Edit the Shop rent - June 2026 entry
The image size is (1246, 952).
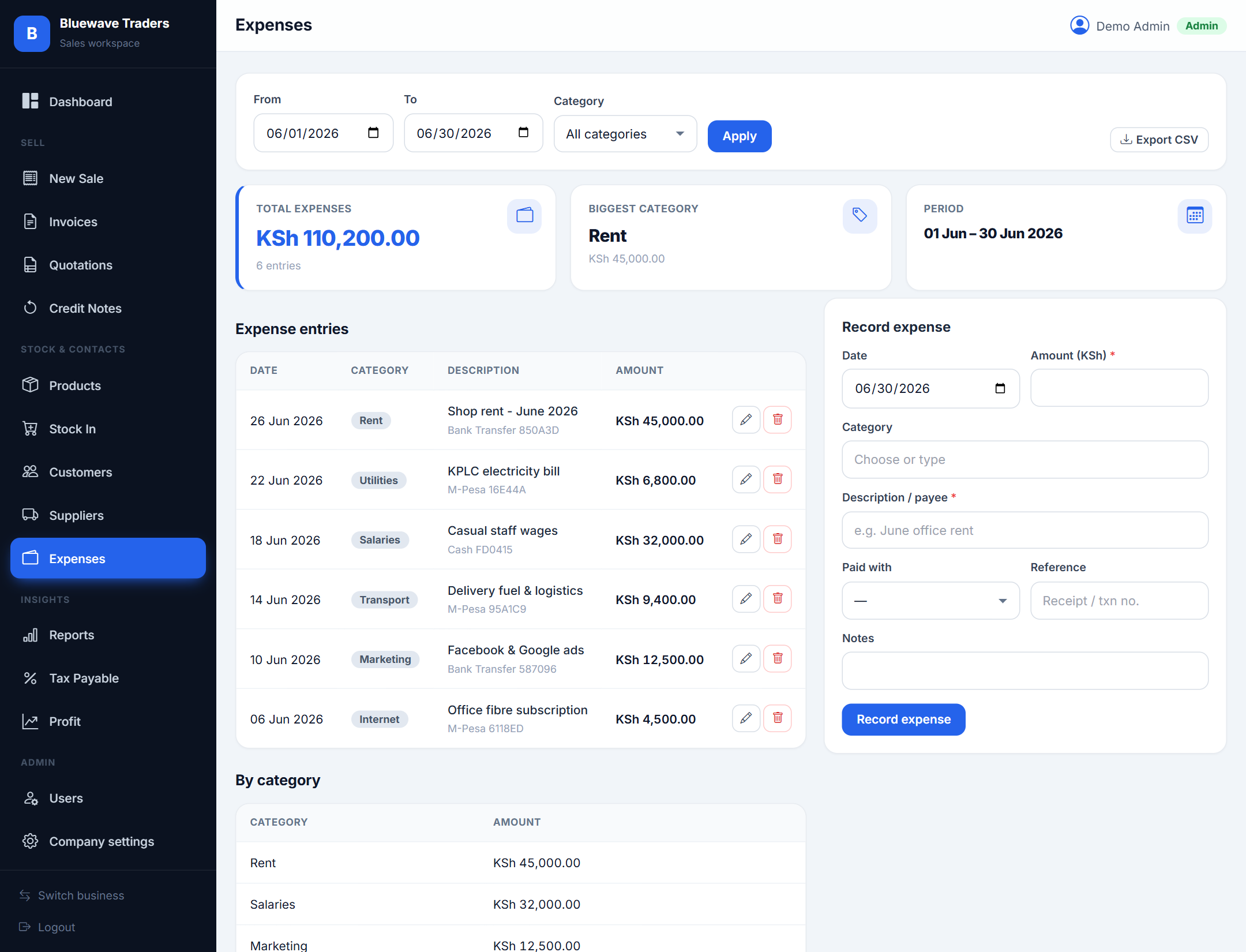tap(746, 419)
